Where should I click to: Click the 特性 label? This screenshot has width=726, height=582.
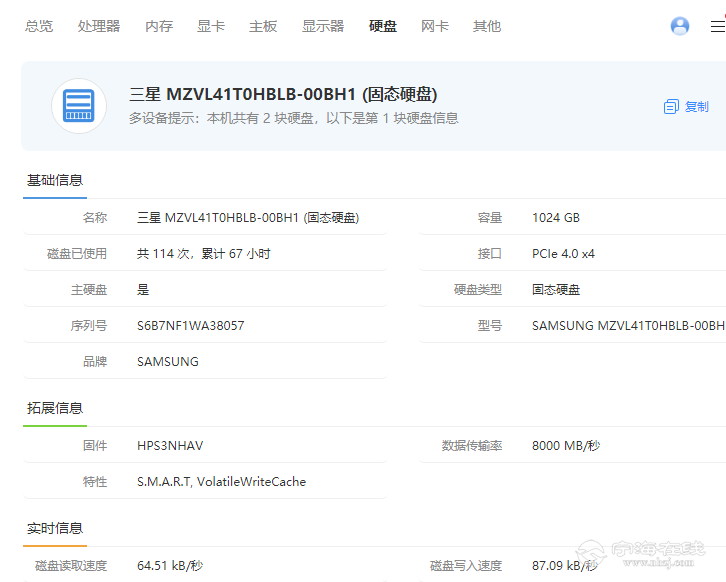[95, 482]
